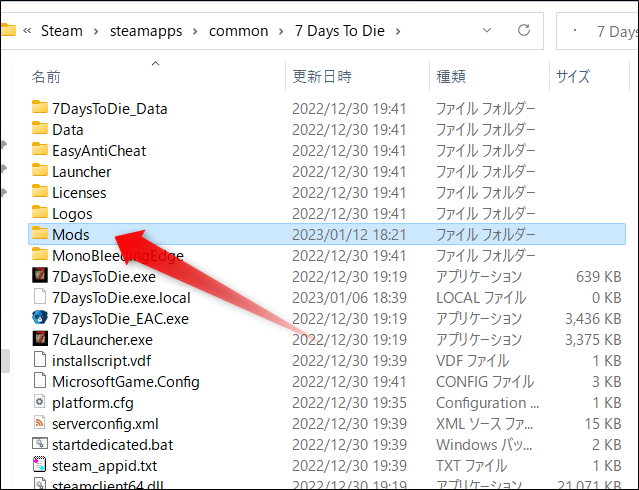The height and width of the screenshot is (490, 639).
Task: Show hidden breadcrumb path via double chevron
Action: (27, 31)
